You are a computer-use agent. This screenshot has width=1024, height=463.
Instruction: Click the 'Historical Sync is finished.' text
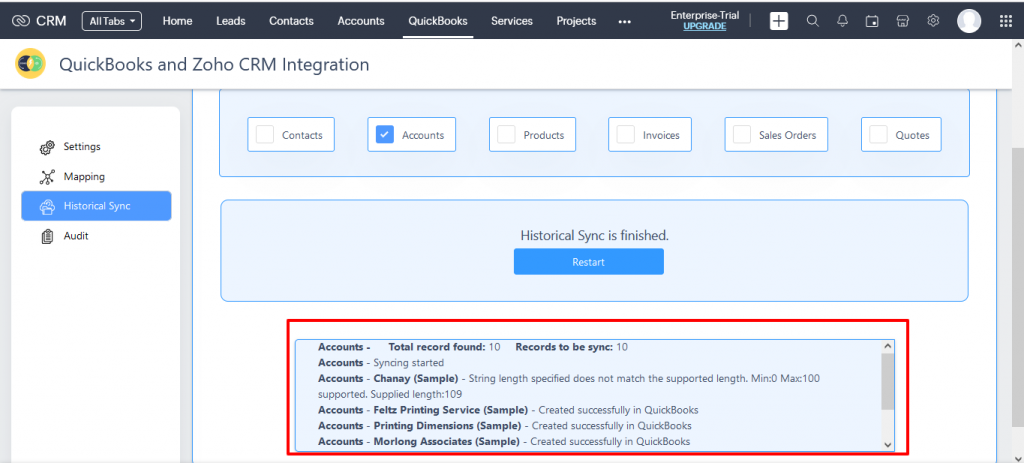(x=594, y=235)
